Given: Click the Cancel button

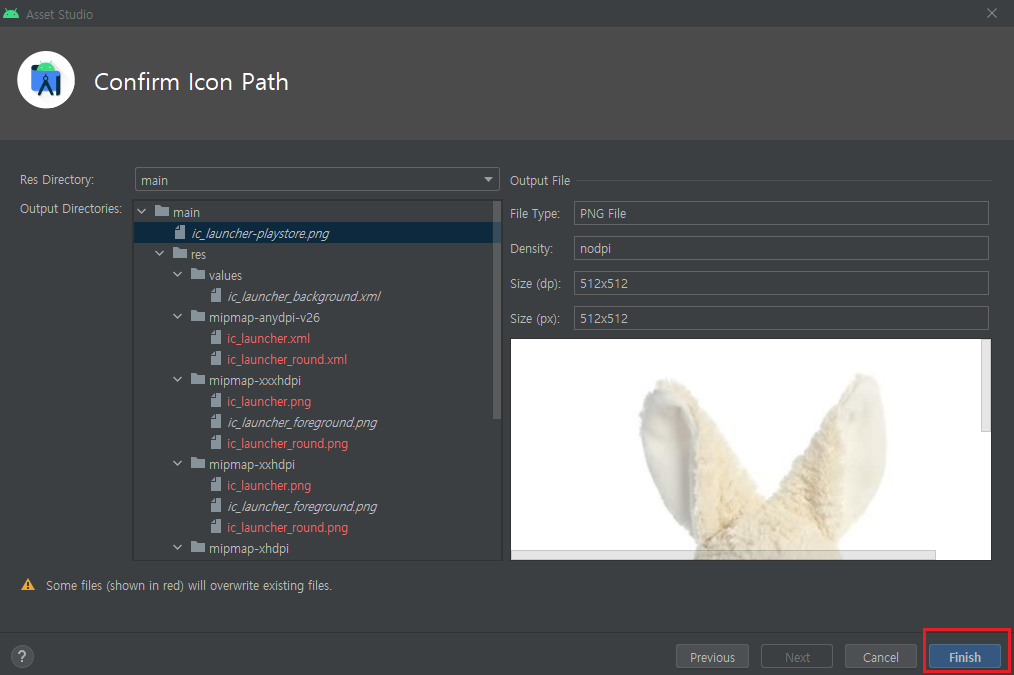Looking at the screenshot, I should pyautogui.click(x=880, y=656).
